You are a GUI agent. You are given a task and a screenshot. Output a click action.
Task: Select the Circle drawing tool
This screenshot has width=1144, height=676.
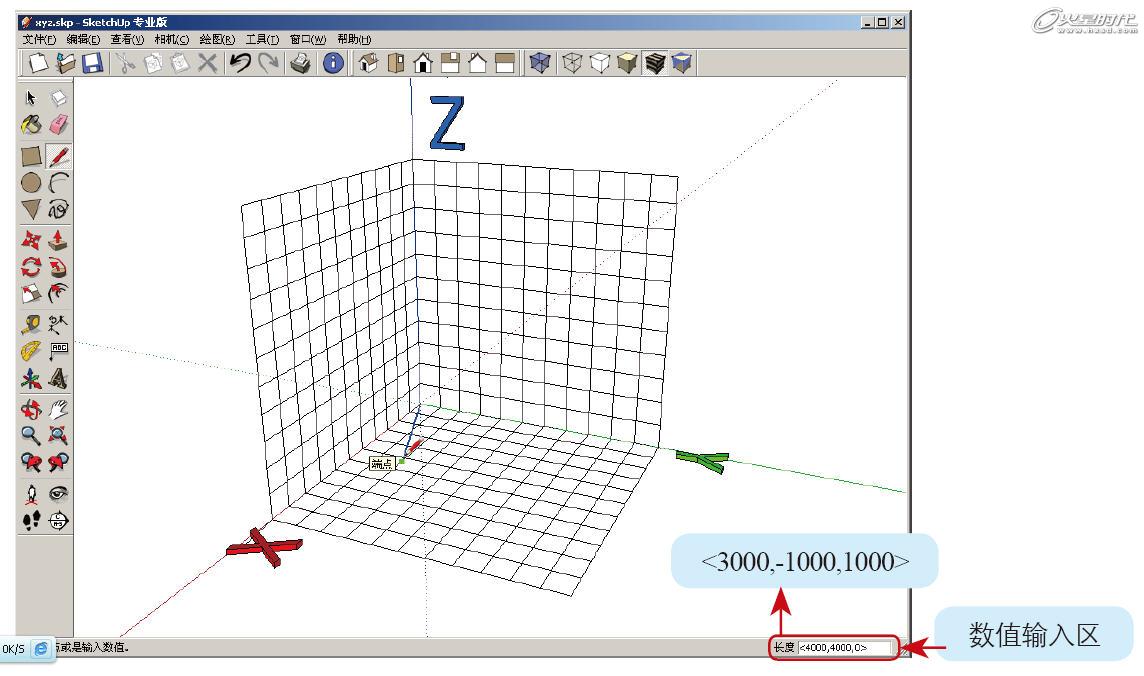31,182
